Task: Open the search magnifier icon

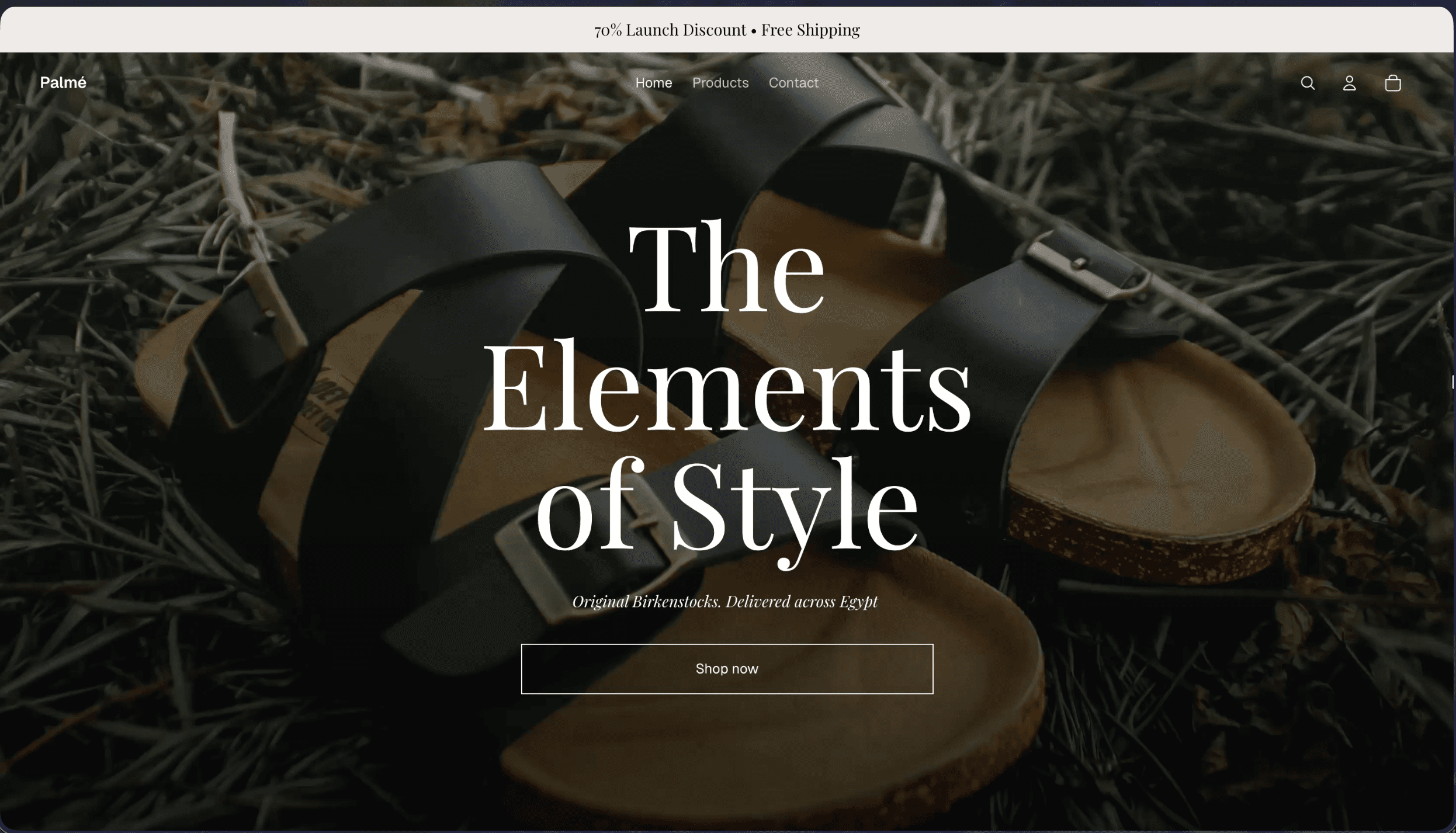Action: (1308, 83)
